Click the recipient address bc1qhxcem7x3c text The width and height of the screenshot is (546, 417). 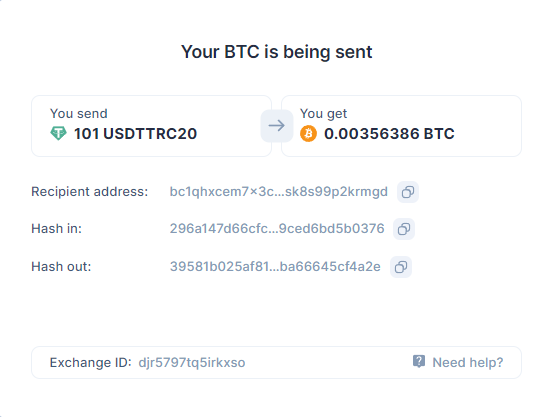point(279,192)
